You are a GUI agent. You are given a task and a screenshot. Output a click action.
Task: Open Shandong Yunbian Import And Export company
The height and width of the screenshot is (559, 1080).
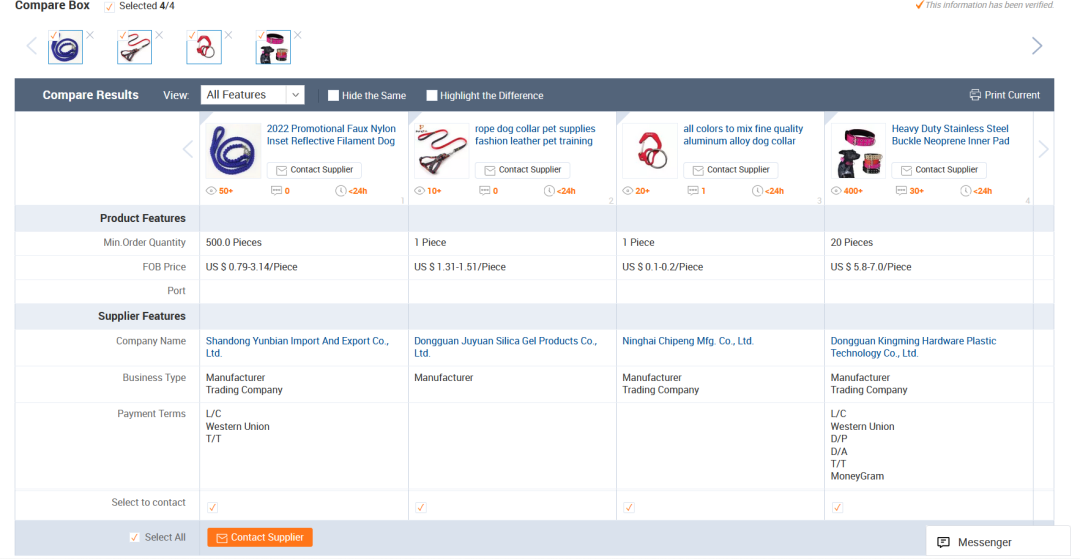point(298,347)
